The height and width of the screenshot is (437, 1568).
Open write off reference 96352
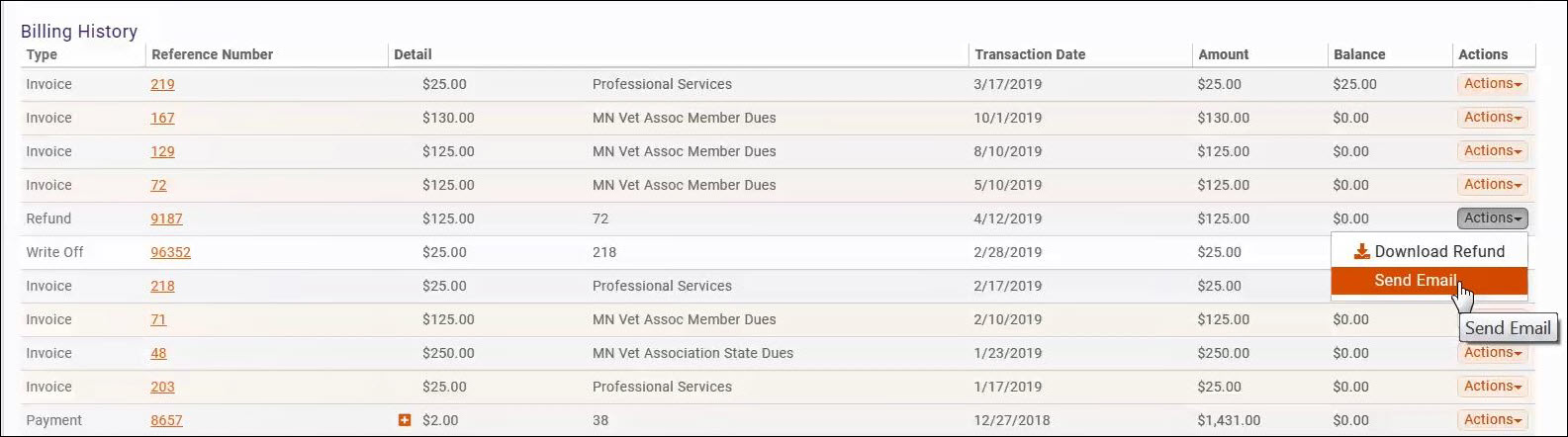click(x=170, y=253)
